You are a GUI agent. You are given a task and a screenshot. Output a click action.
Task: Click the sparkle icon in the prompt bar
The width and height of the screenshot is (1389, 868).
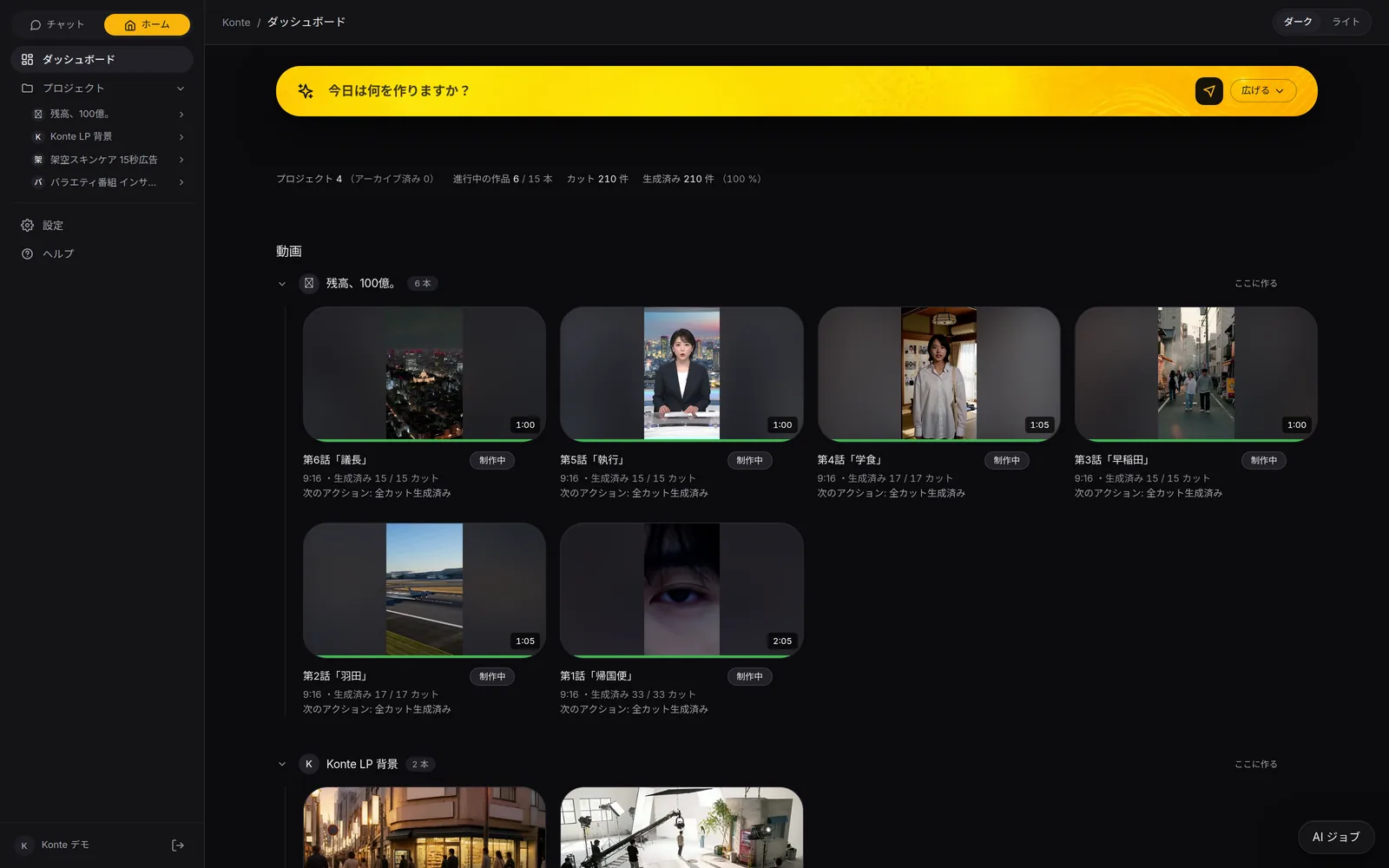(x=306, y=91)
